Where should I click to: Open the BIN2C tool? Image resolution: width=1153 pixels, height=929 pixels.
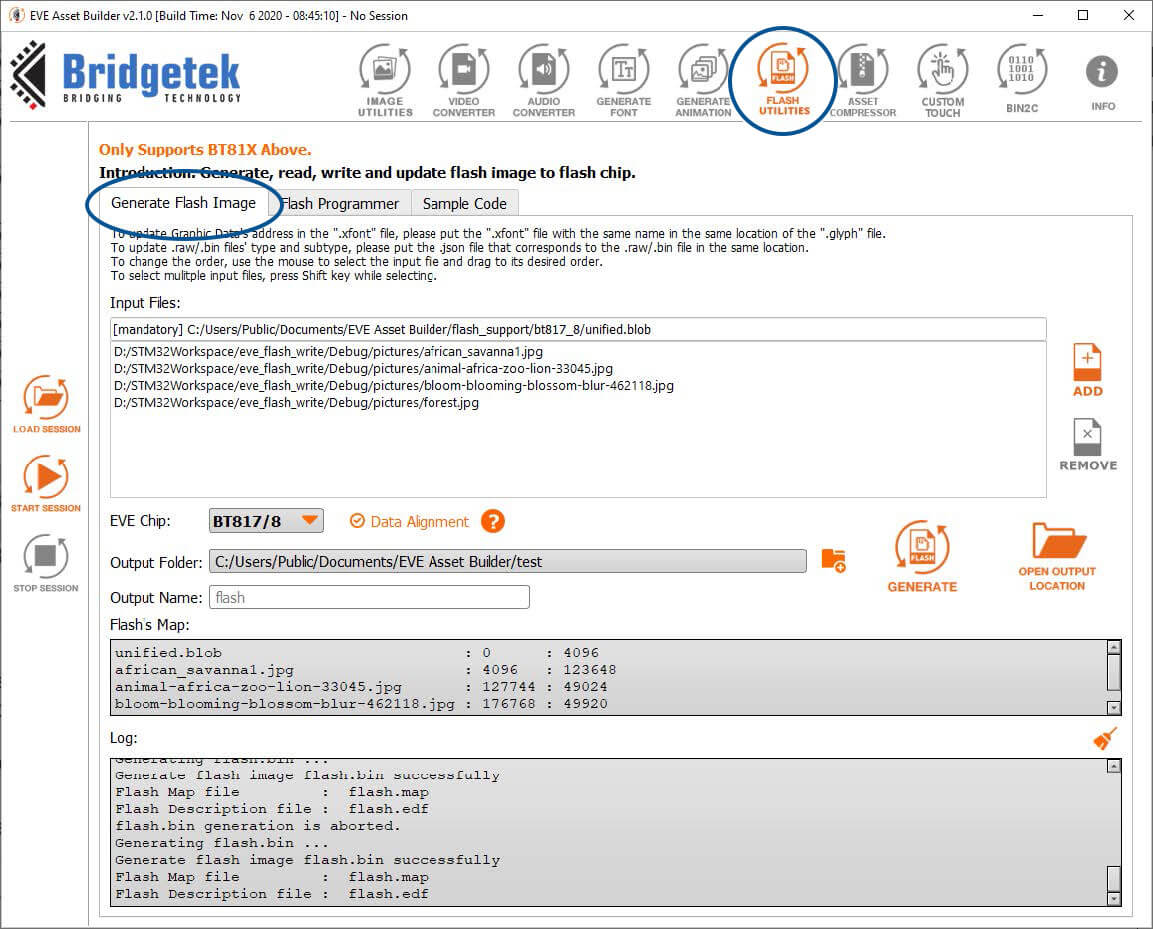tap(1021, 79)
